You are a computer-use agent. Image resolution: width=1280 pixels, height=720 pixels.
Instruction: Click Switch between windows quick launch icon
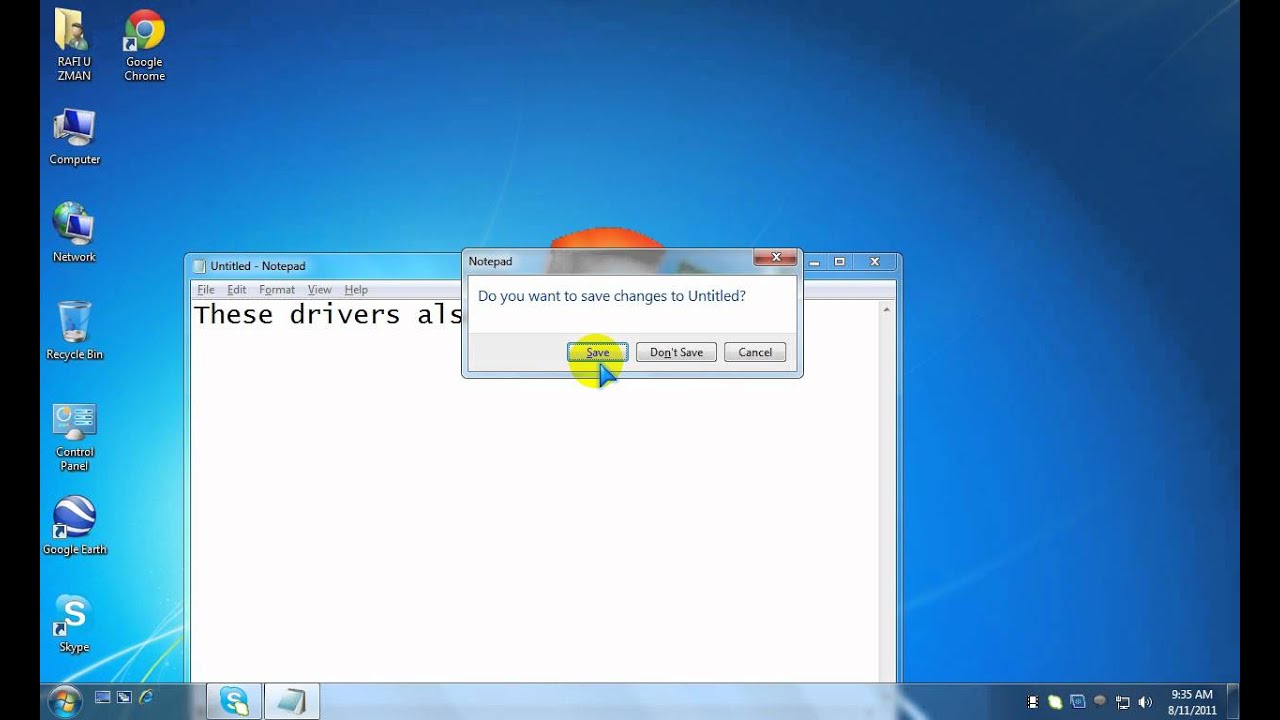(x=124, y=697)
